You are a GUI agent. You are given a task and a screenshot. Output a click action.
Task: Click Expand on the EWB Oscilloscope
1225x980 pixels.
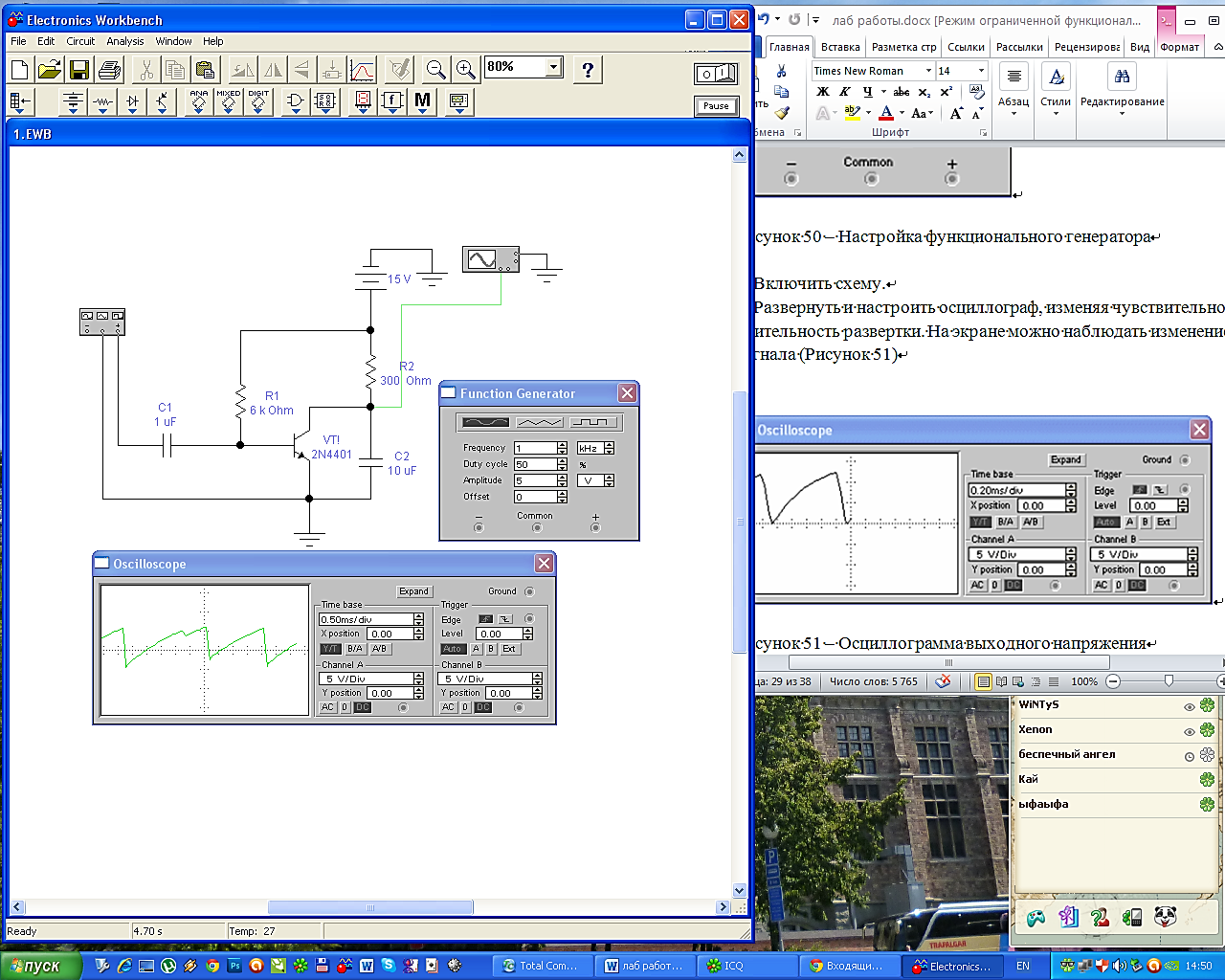pyautogui.click(x=414, y=591)
